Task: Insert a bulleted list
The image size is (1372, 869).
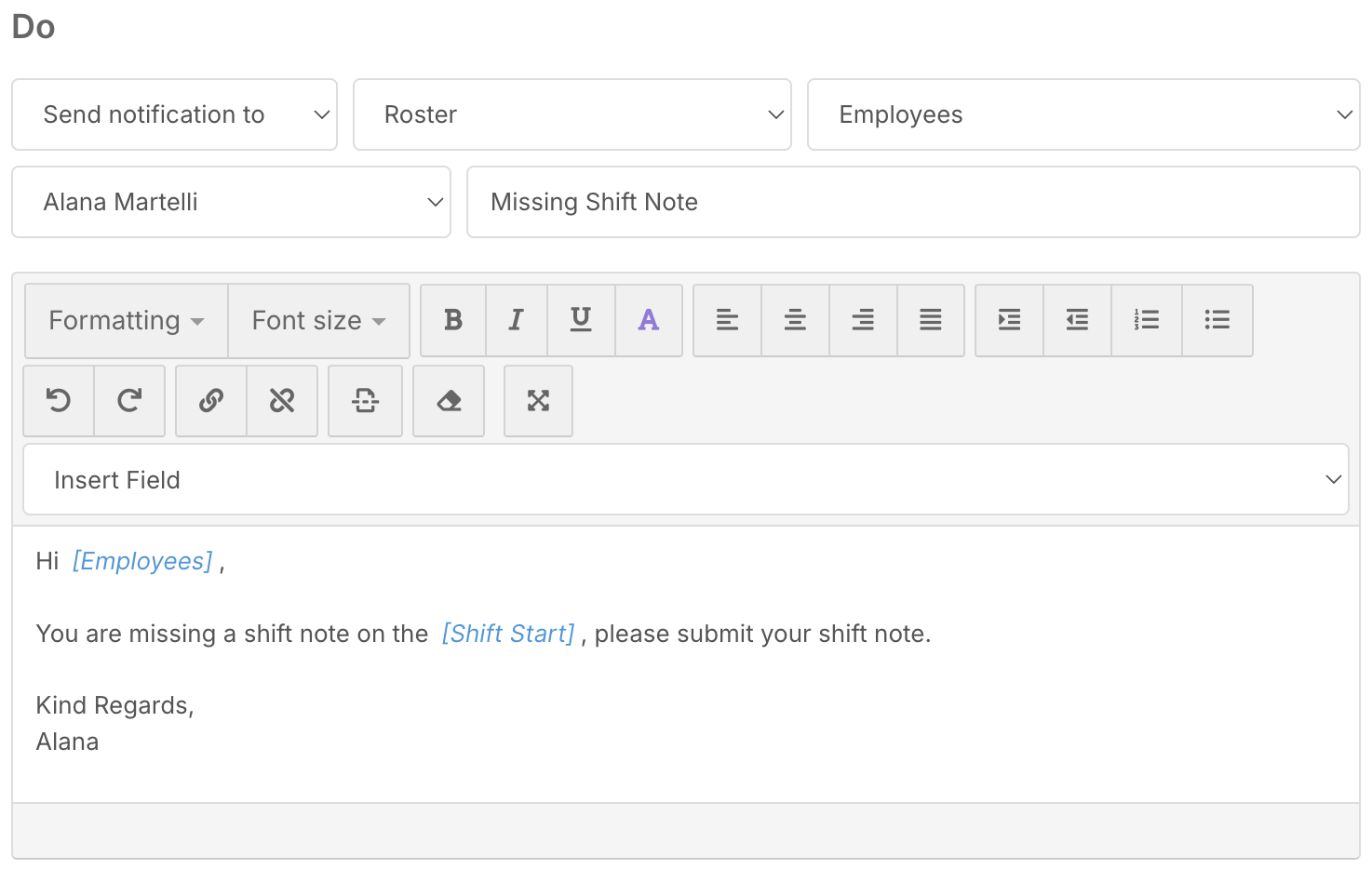Action: coord(1217,320)
